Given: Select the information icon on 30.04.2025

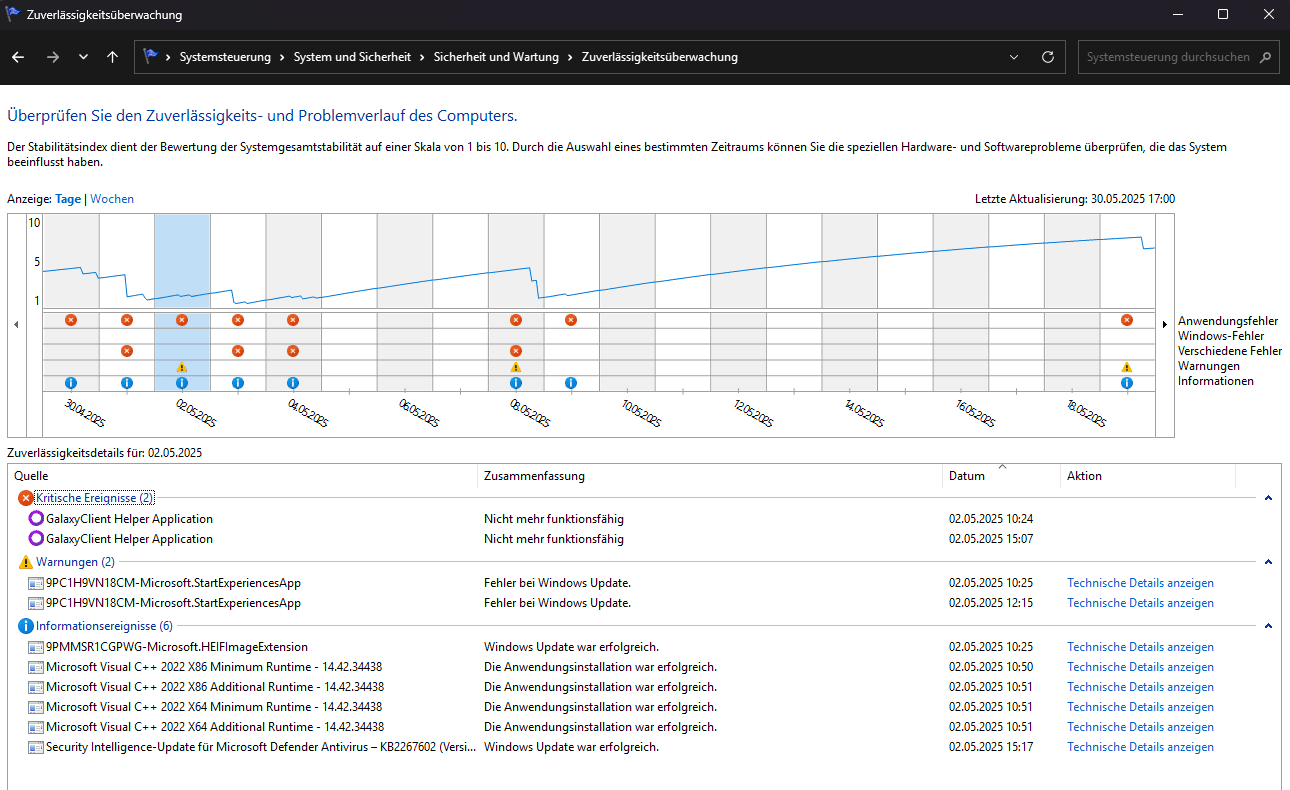Looking at the screenshot, I should [71, 383].
